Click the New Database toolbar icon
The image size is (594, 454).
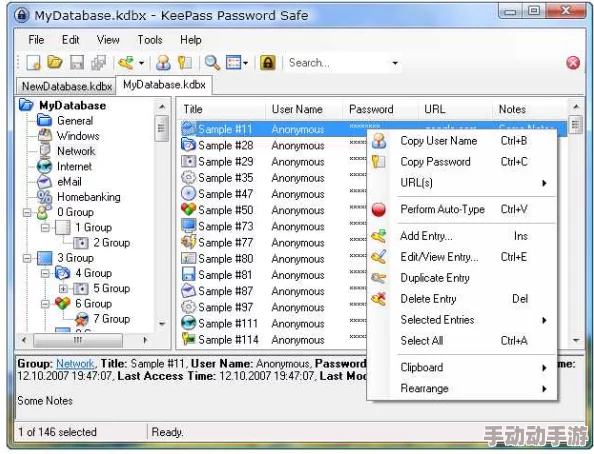(33, 63)
